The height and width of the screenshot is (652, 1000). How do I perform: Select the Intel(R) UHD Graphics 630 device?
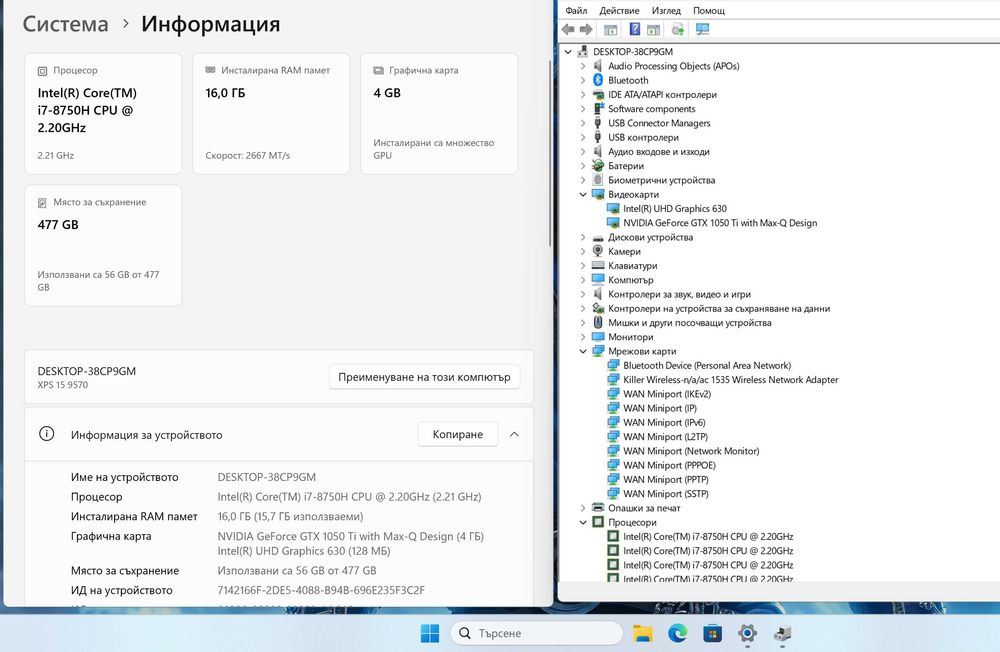[x=675, y=209]
